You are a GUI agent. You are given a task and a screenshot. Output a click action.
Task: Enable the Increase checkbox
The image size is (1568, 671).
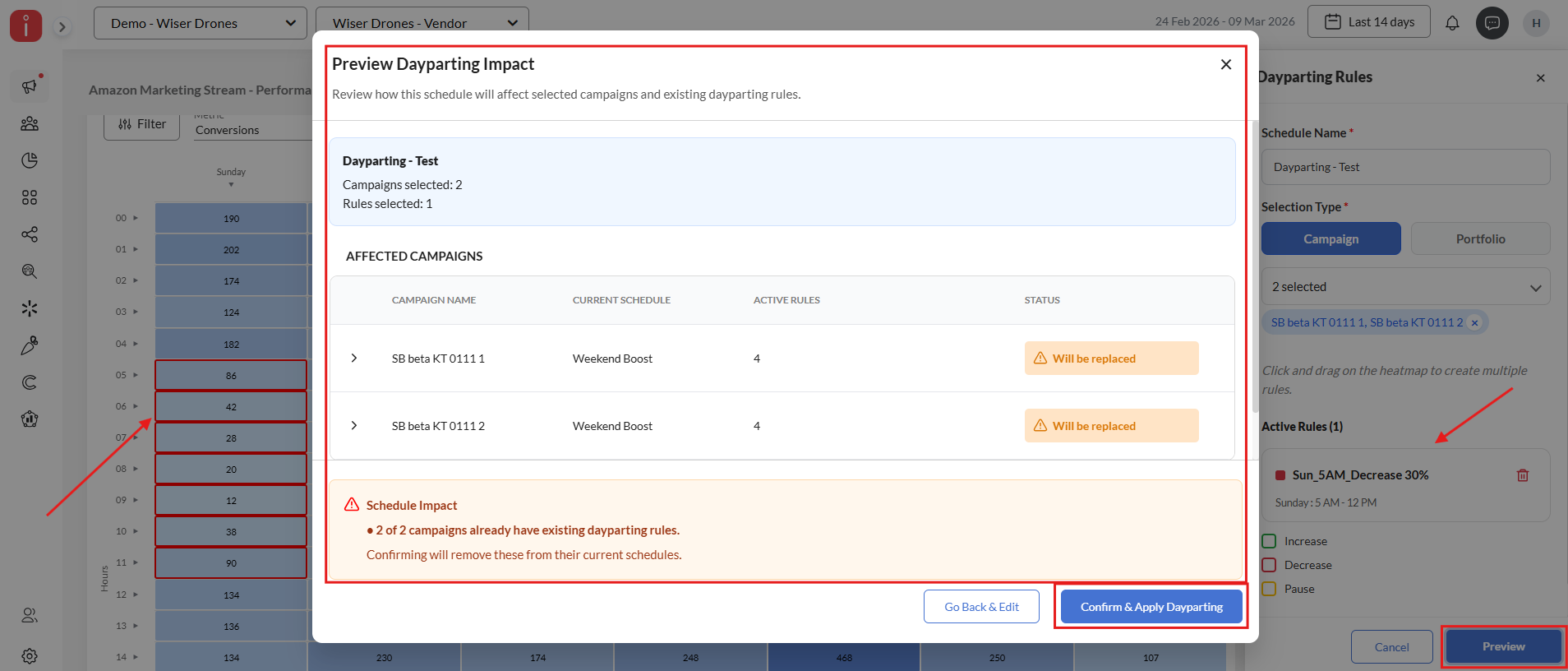pos(1269,541)
